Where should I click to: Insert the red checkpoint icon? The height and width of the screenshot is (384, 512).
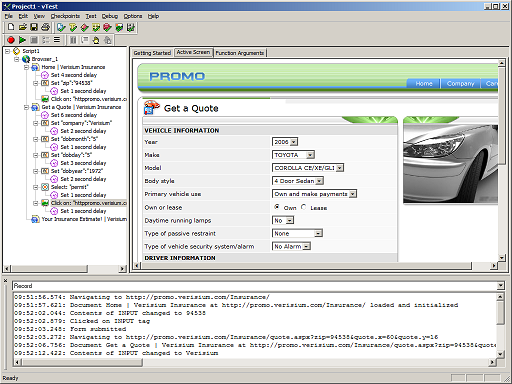(107, 27)
